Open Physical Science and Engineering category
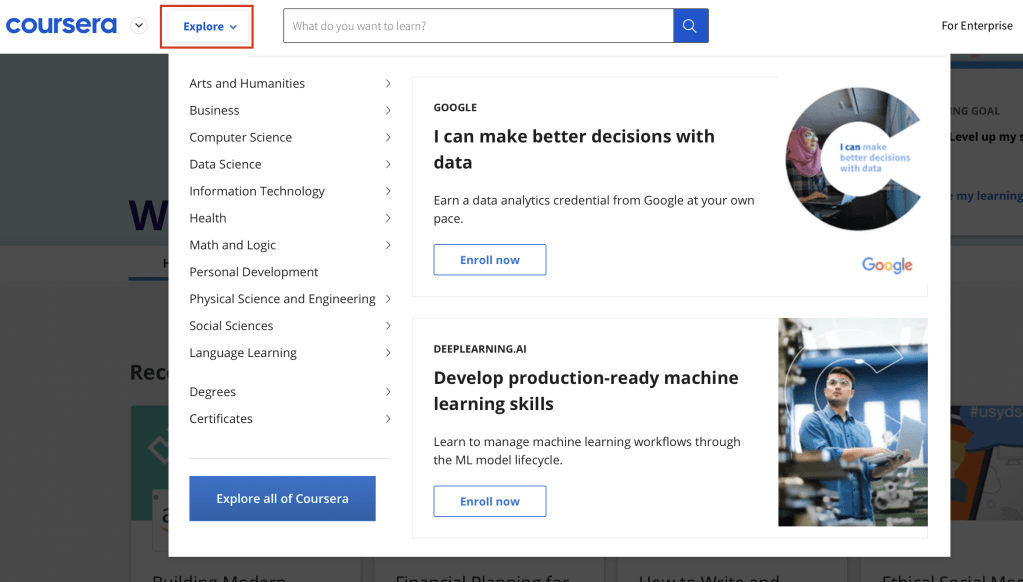 pyautogui.click(x=282, y=299)
